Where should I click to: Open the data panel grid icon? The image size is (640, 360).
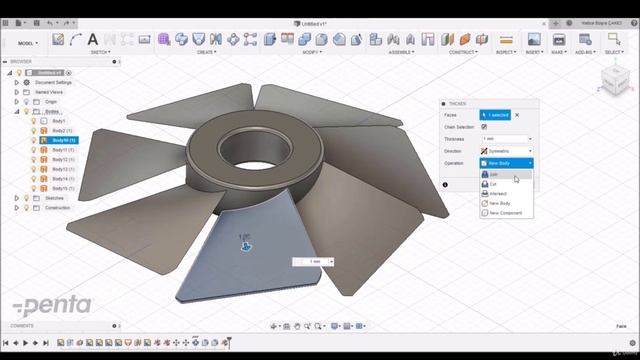[5, 23]
